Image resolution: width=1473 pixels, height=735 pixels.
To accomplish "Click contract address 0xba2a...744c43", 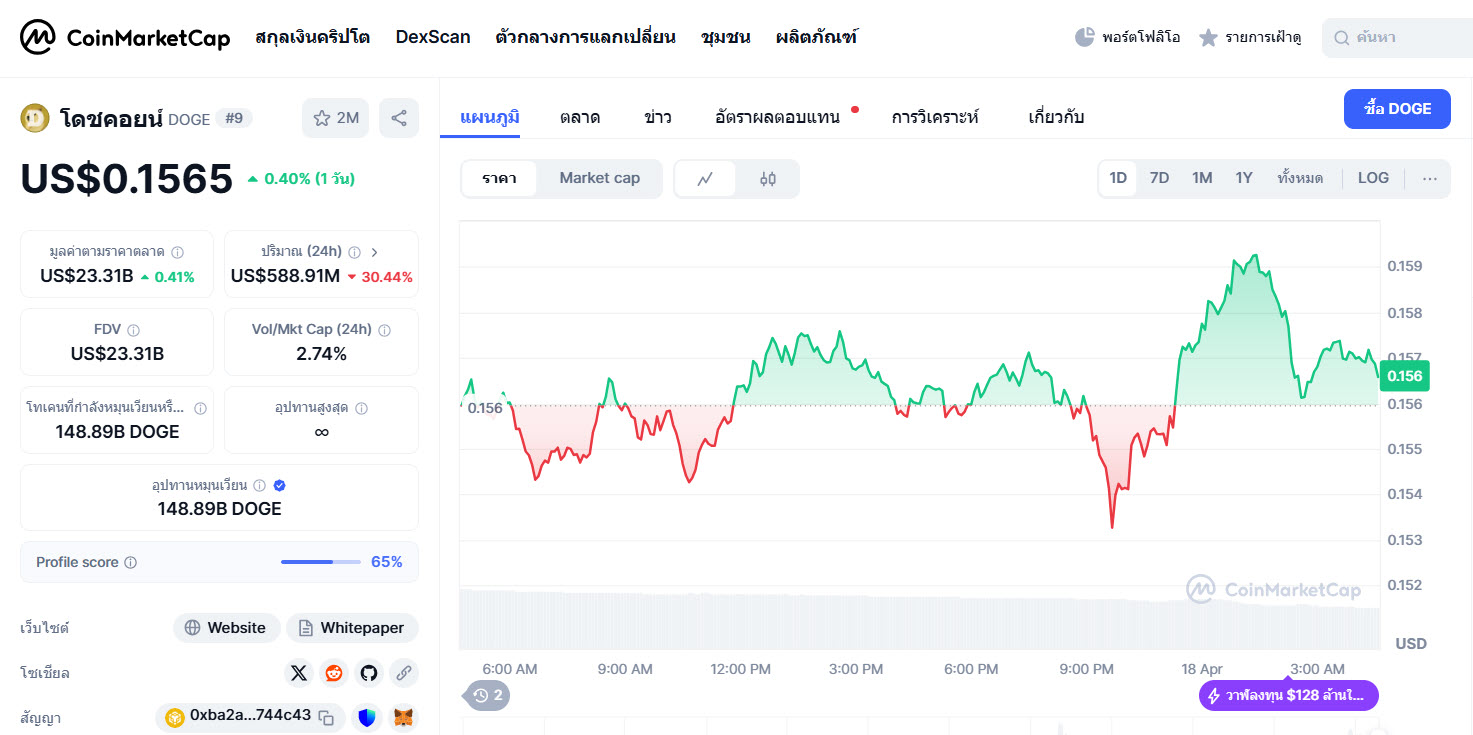I will pyautogui.click(x=250, y=716).
